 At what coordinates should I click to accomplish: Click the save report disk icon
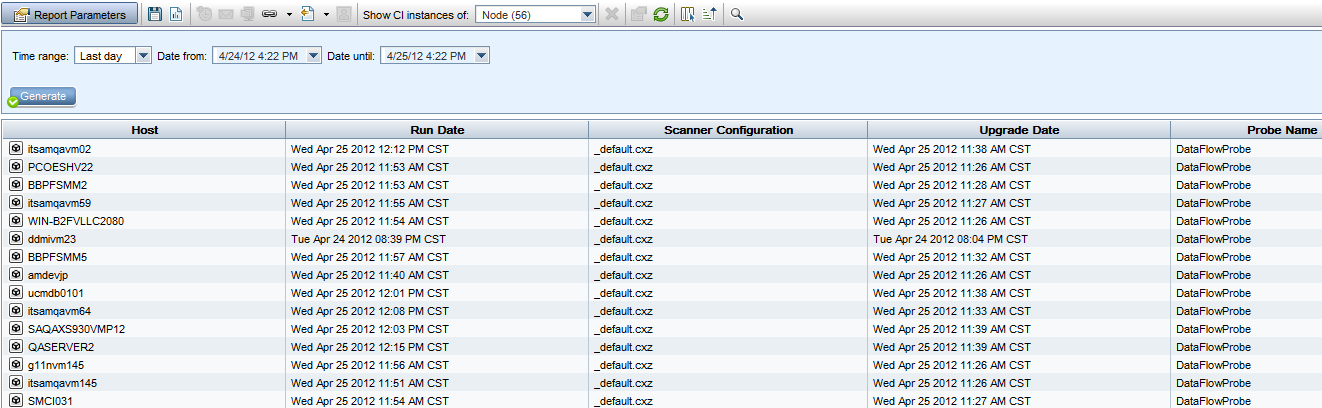pyautogui.click(x=155, y=15)
